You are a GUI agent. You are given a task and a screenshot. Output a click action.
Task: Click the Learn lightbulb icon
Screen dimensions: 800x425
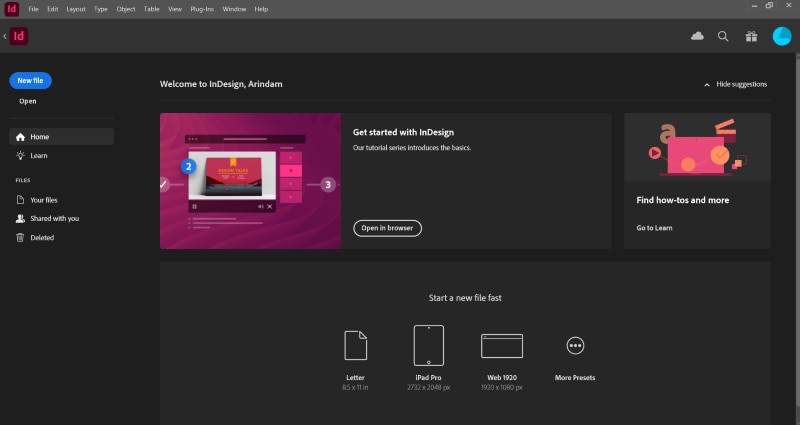tap(20, 156)
